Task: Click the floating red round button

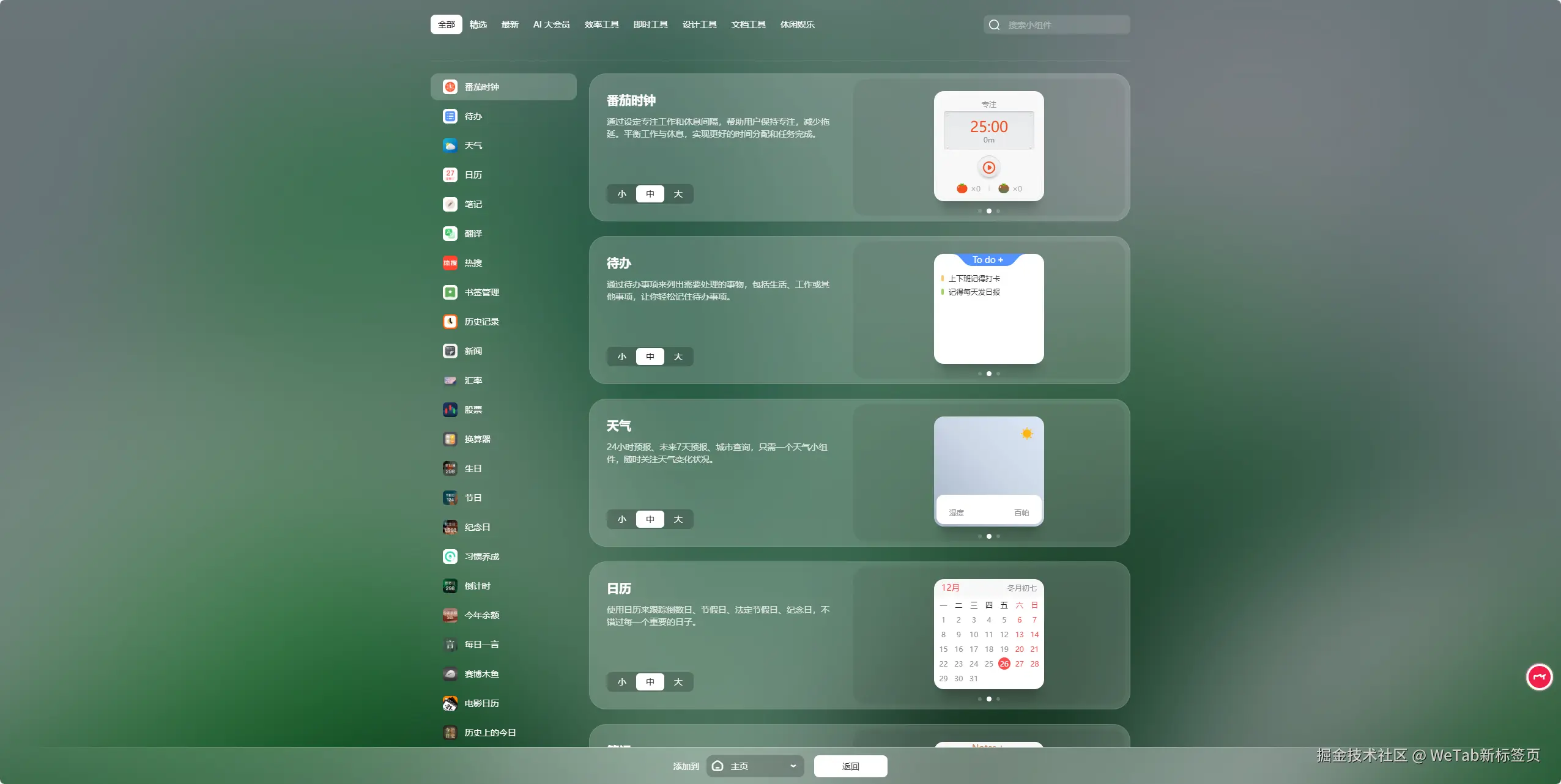Action: tap(1539, 677)
